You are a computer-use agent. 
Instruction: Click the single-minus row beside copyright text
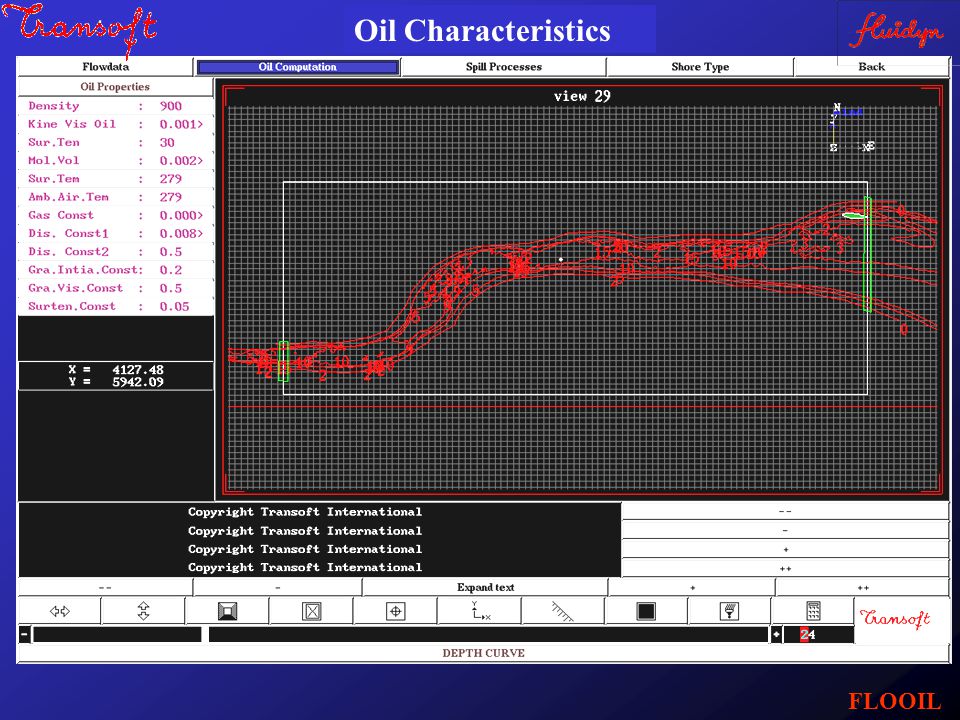786,530
